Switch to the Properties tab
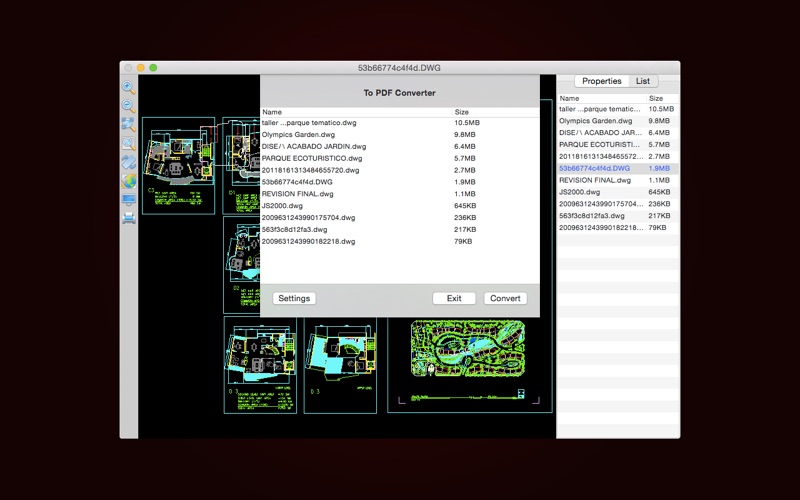The height and width of the screenshot is (500, 800). coord(602,81)
